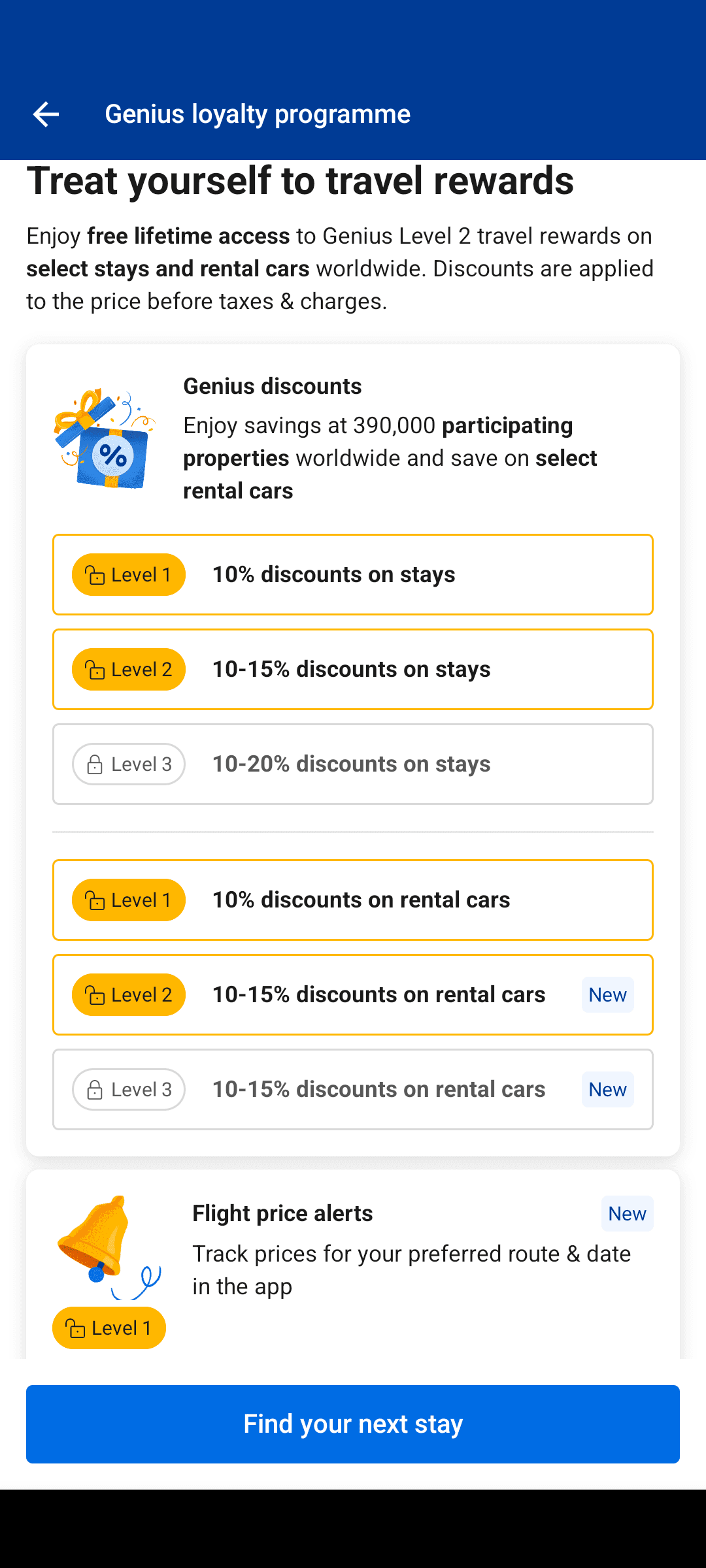The height and width of the screenshot is (1568, 706).
Task: Tap the Level 2 badge on stays discount
Action: coord(129,670)
